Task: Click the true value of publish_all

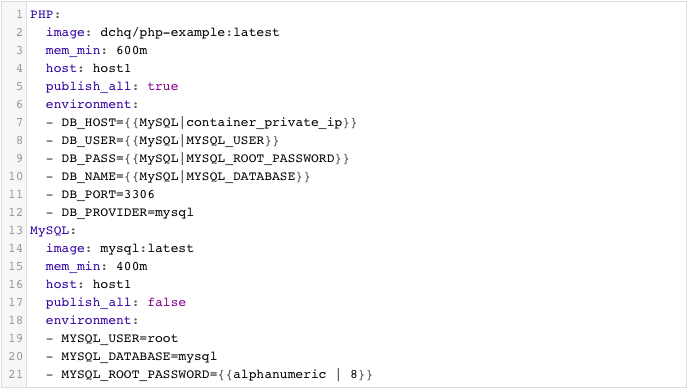Action: click(x=163, y=86)
